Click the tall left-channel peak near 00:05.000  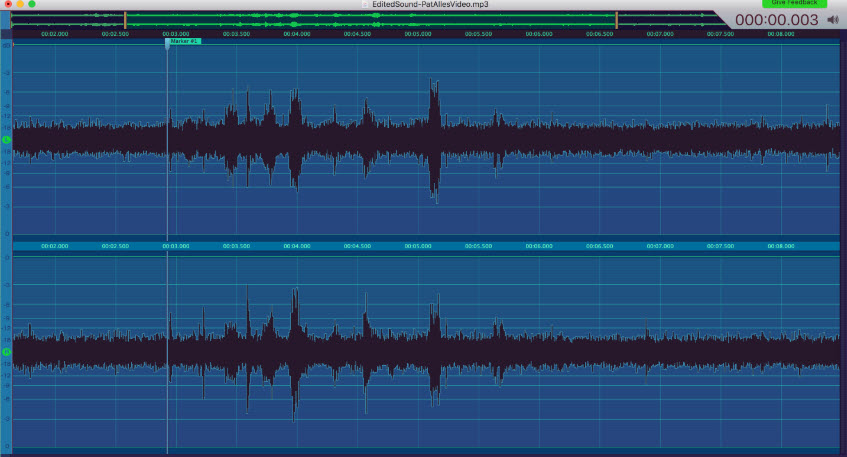click(x=434, y=140)
